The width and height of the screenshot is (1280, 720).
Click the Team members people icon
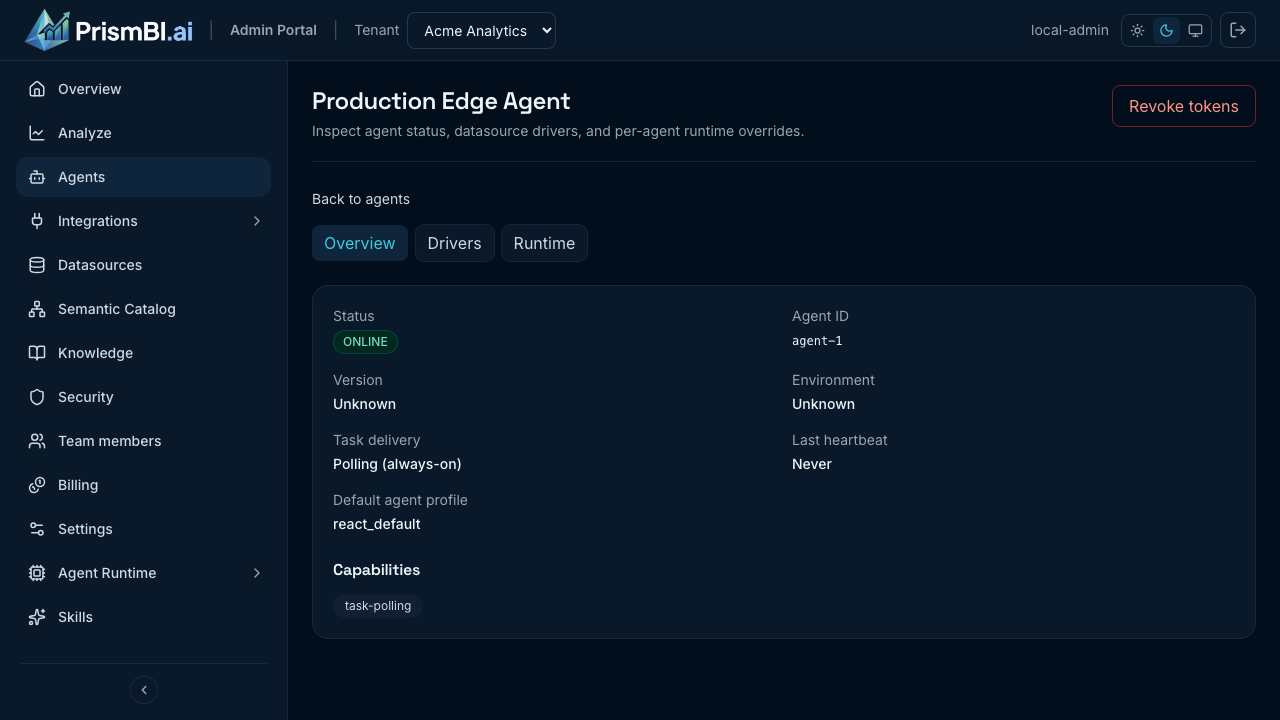coord(37,441)
